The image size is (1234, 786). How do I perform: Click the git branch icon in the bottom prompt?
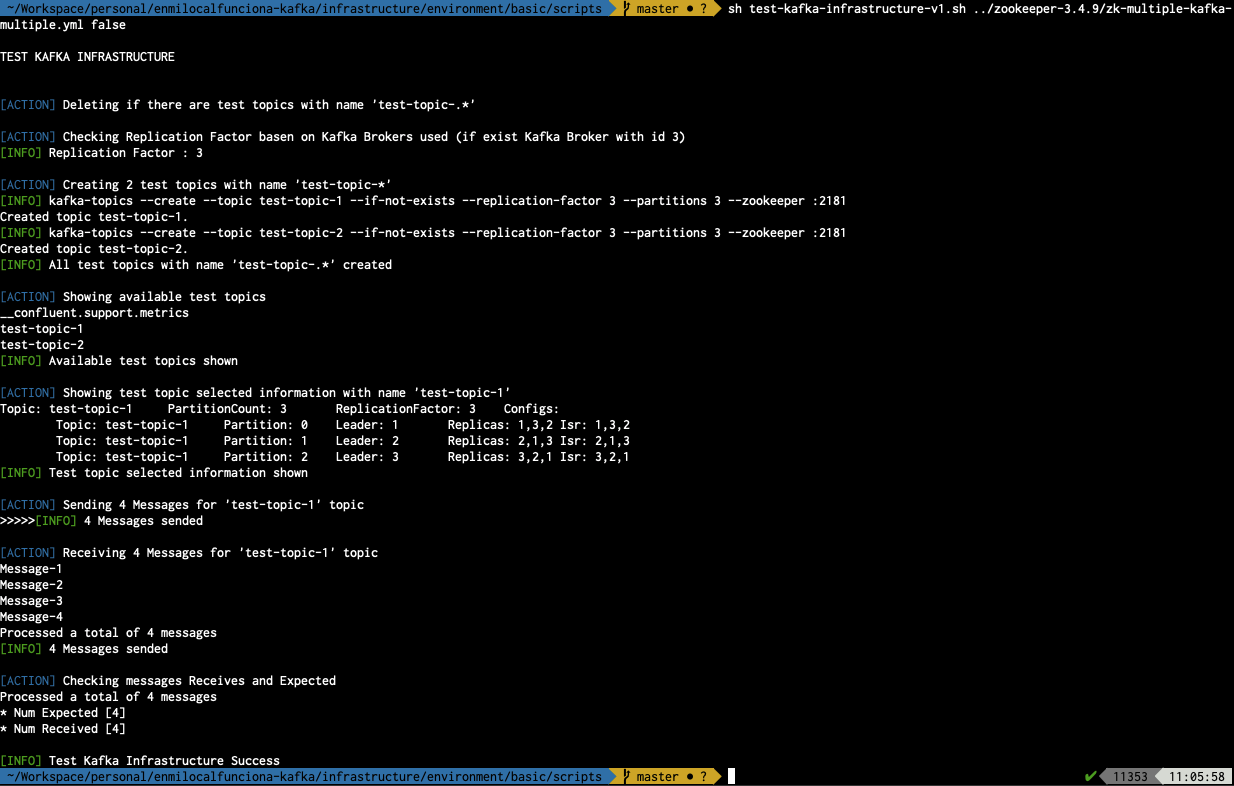[x=627, y=777]
